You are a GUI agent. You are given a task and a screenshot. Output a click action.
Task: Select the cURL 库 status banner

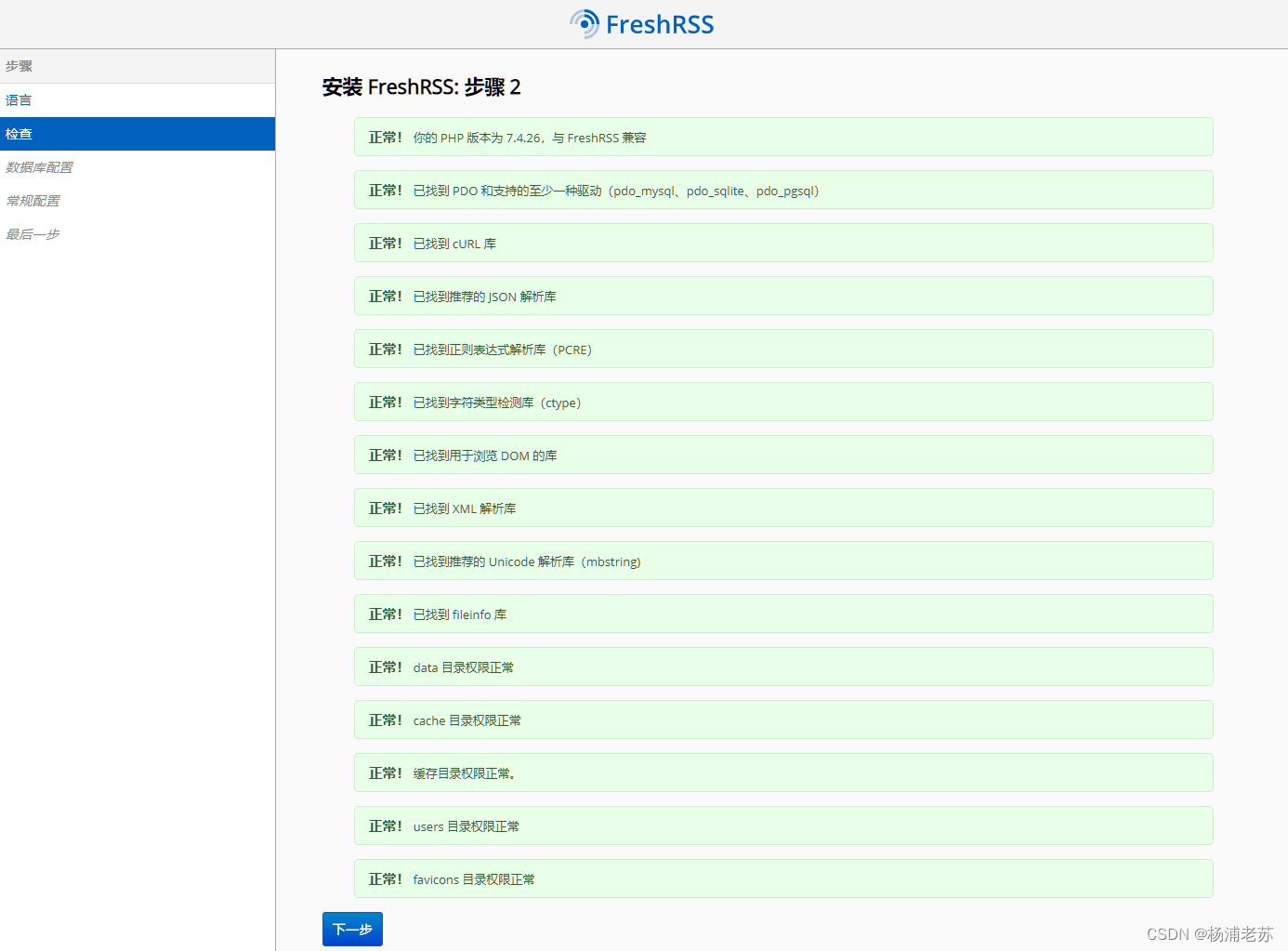point(783,243)
